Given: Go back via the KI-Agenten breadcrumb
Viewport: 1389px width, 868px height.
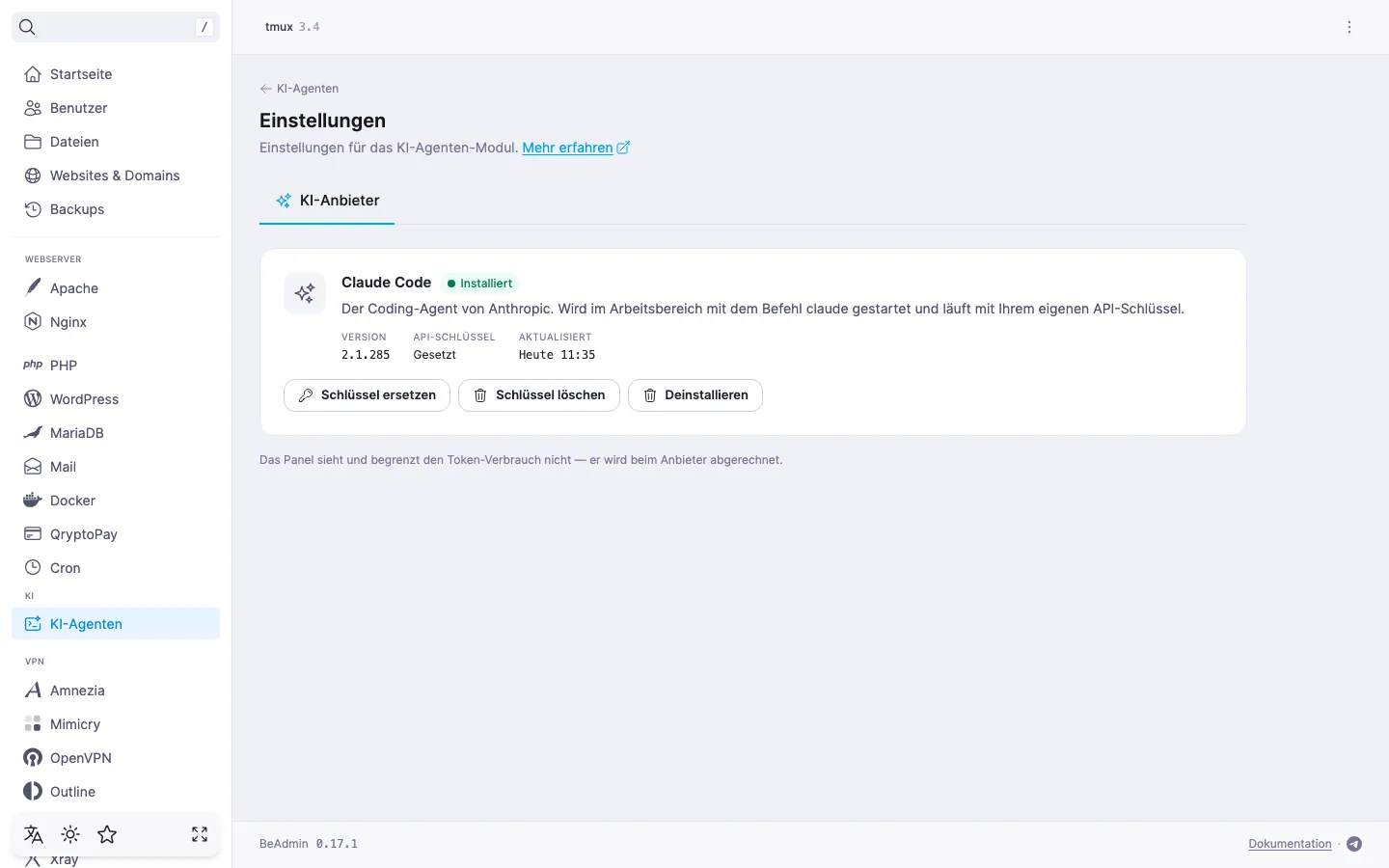Looking at the screenshot, I should (299, 89).
